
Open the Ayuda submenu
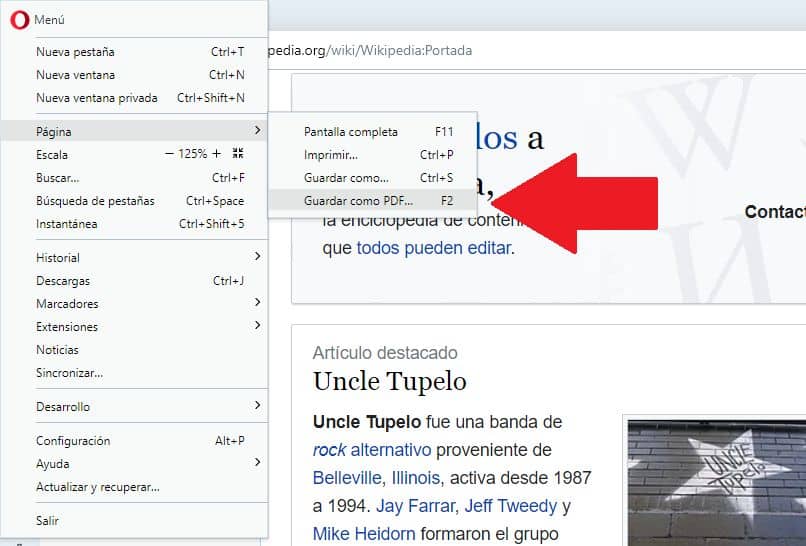(x=134, y=464)
